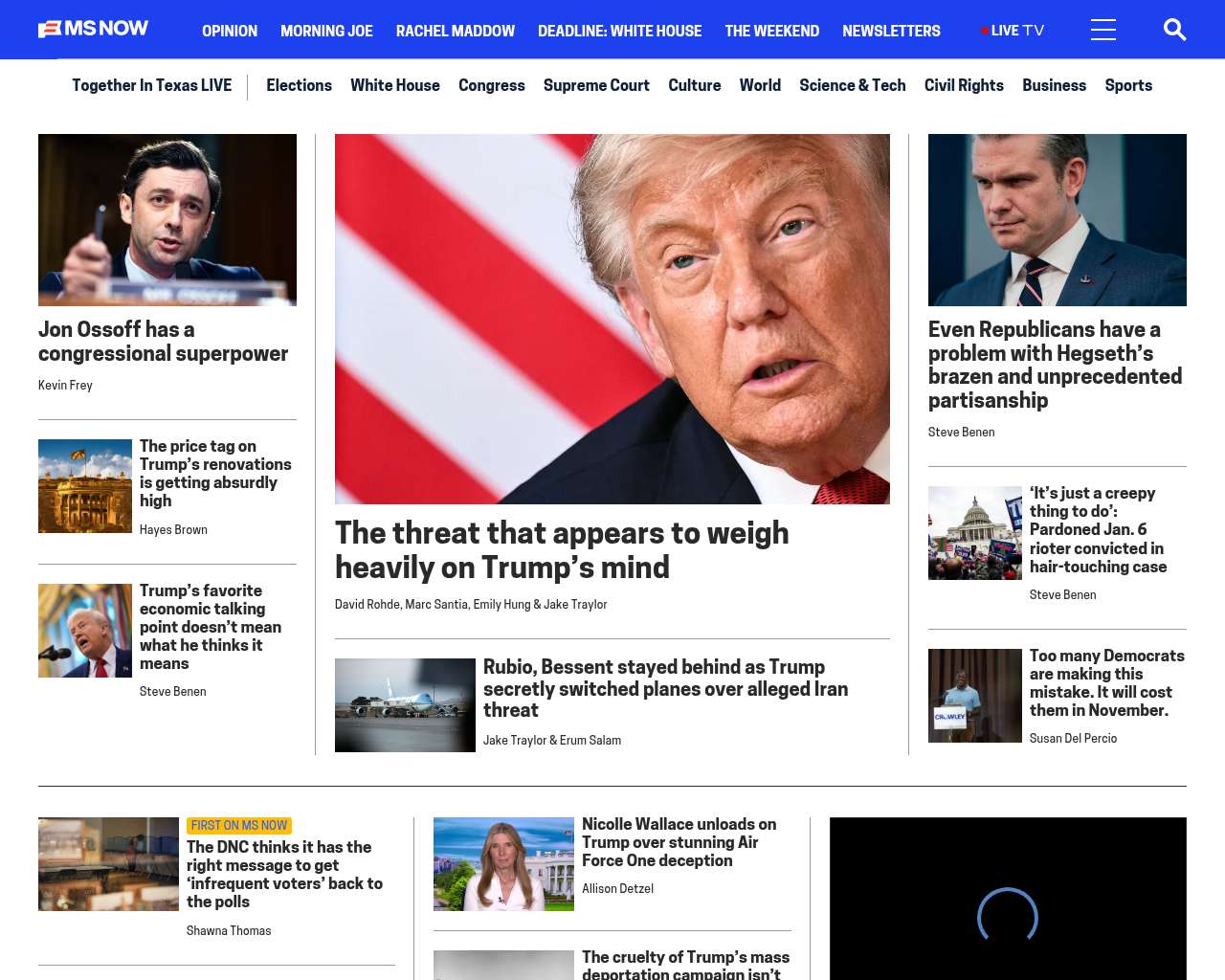Image resolution: width=1225 pixels, height=980 pixels.
Task: Watch Live TV from the header
Action: [x=1013, y=31]
